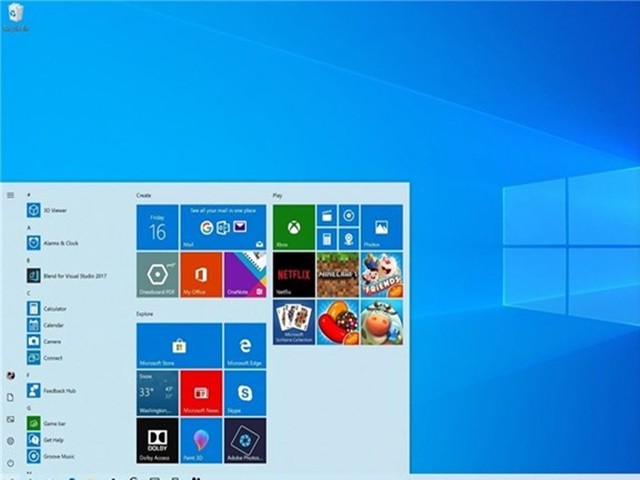Open Get Help from the app list
Image resolution: width=640 pixels, height=480 pixels.
click(x=45, y=440)
